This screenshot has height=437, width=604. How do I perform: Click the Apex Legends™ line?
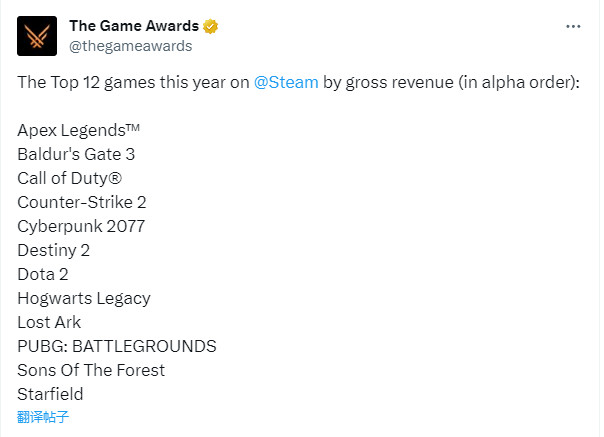click(x=79, y=130)
